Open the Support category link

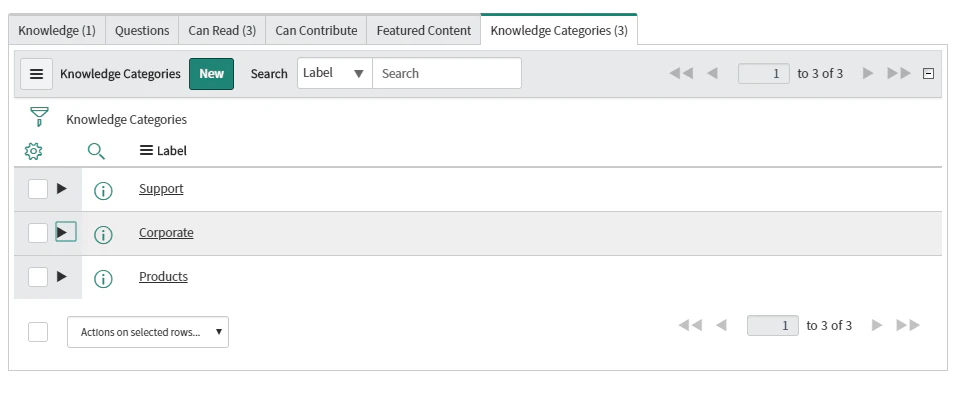tap(161, 189)
